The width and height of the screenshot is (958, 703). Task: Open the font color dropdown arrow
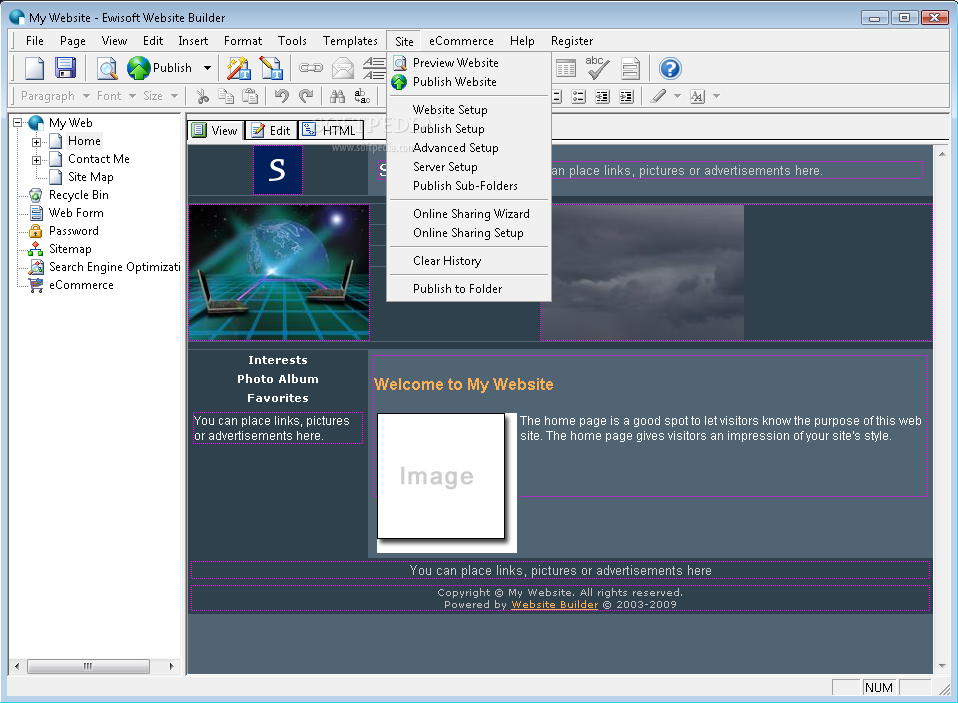click(717, 97)
